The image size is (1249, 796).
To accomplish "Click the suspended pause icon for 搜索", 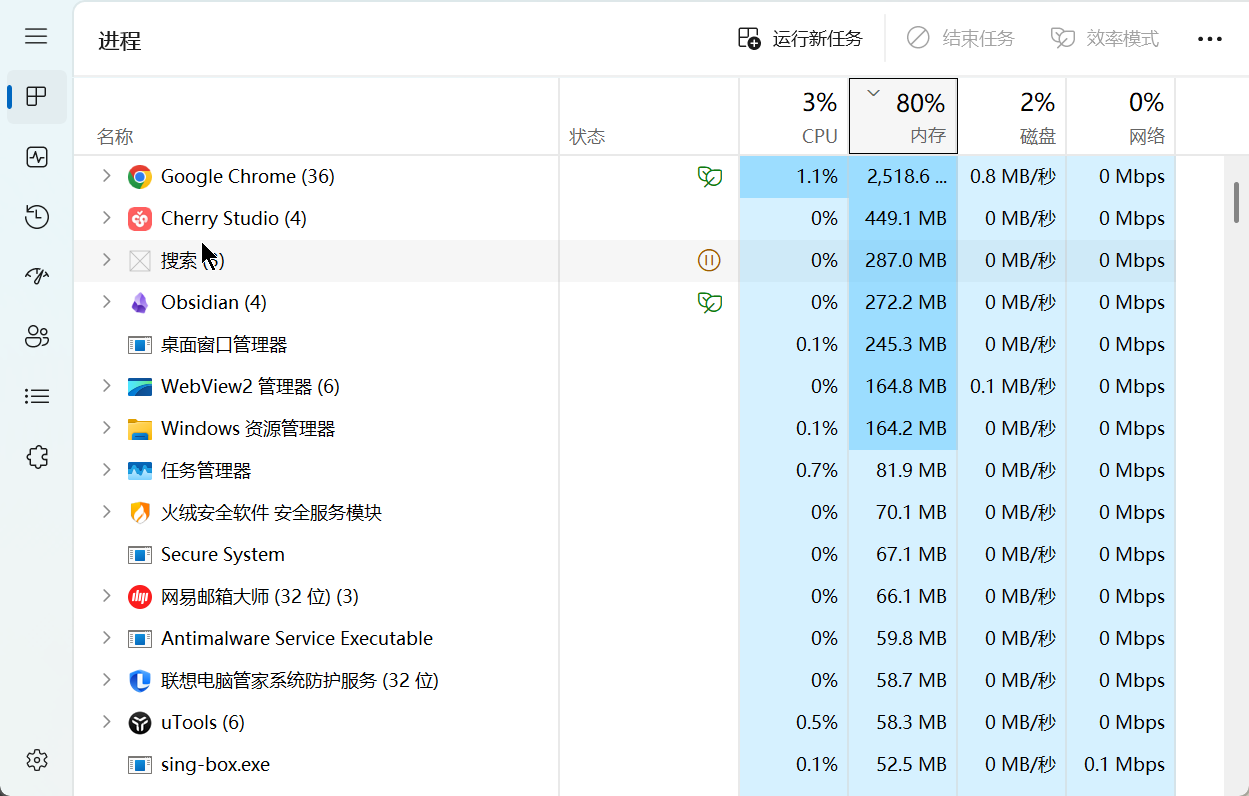I will coord(709,261).
